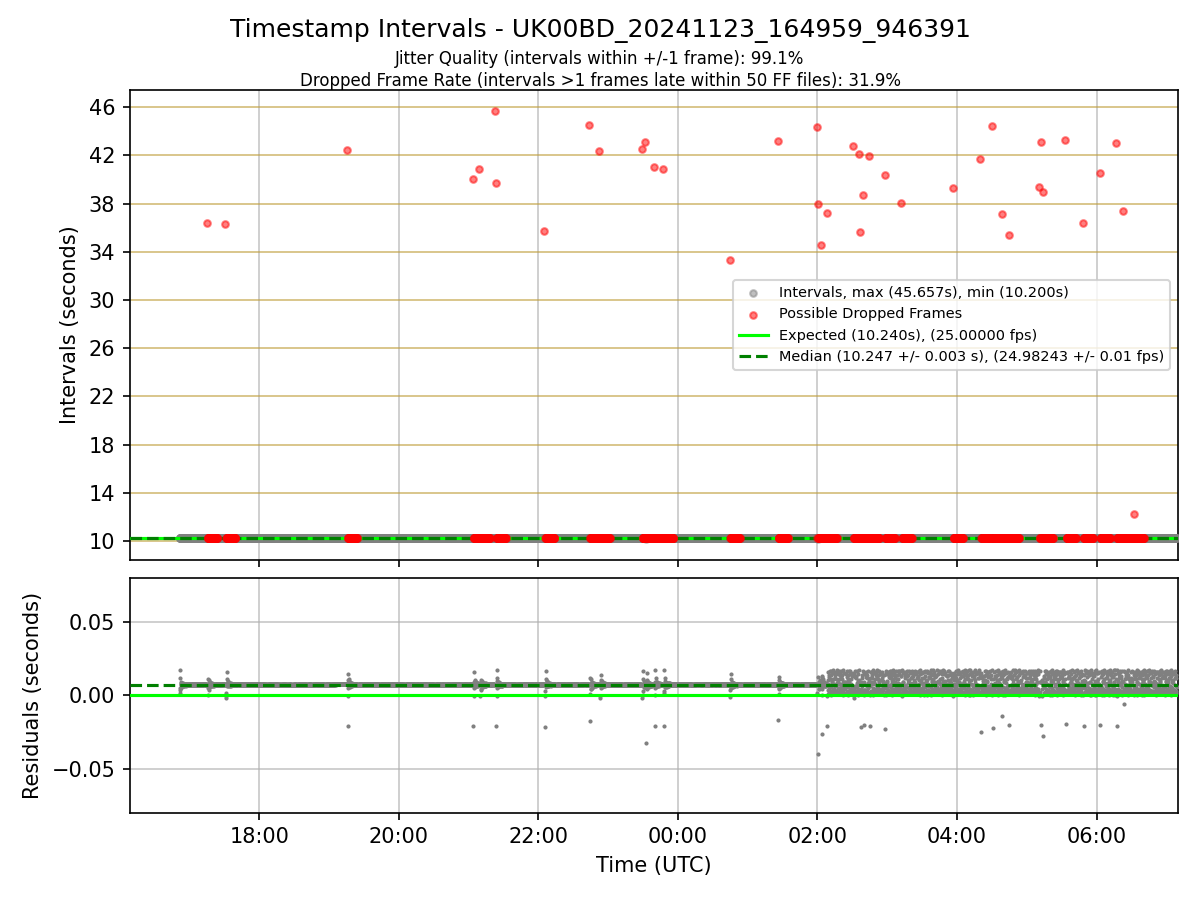Click legend entry starting 'Median (10.247 +/- 0.003 s)'
Image resolution: width=1200 pixels, height=900 pixels.
pyautogui.click(x=971, y=356)
